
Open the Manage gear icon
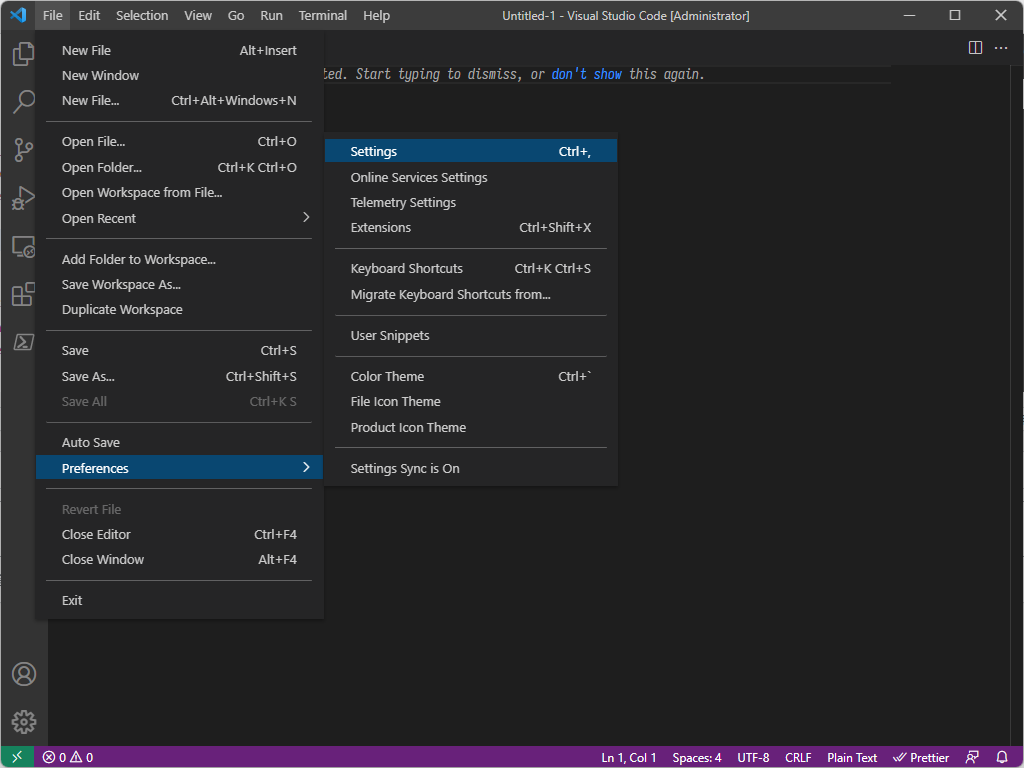coord(24,722)
